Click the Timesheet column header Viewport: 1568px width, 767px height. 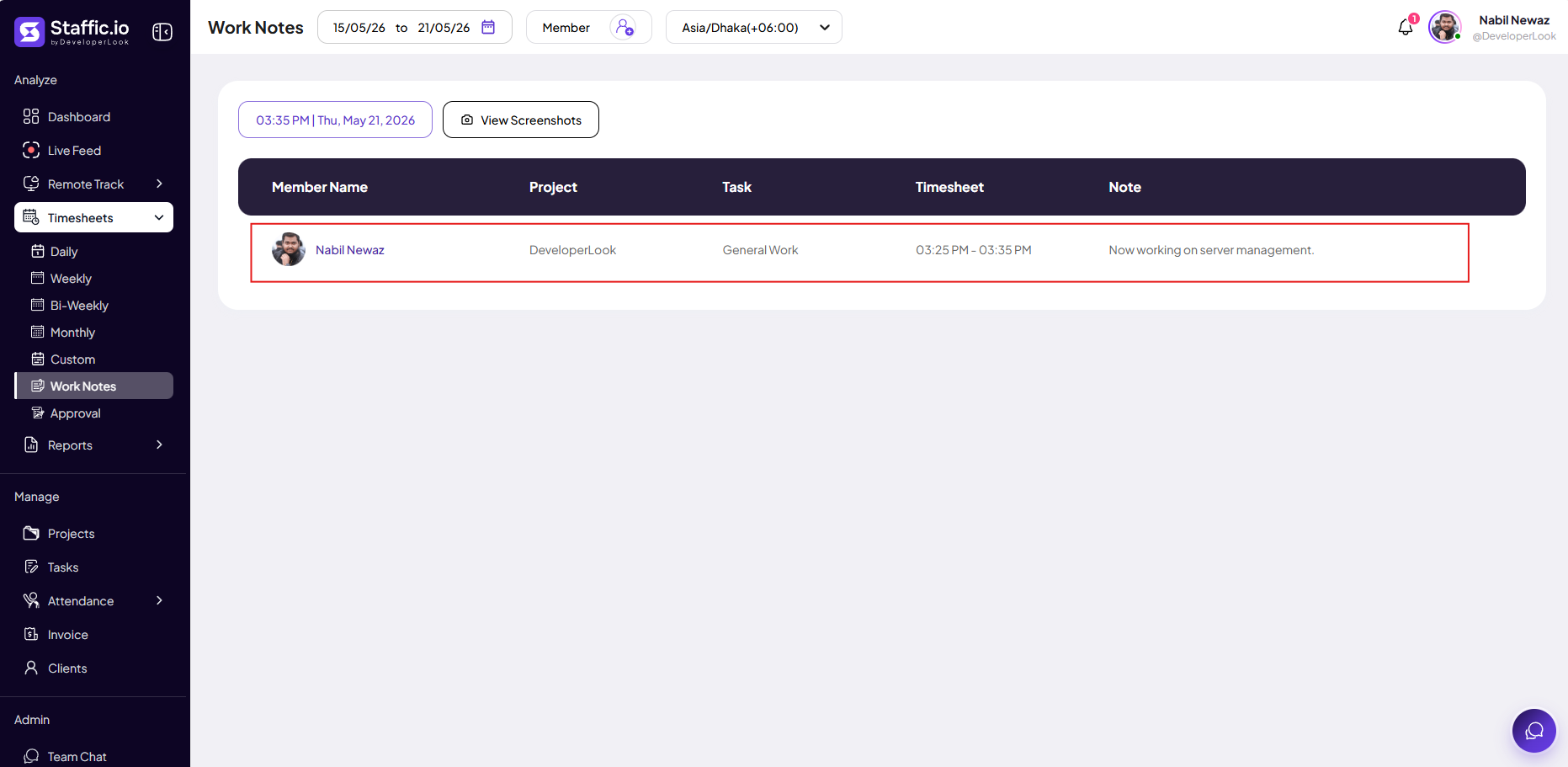pyautogui.click(x=949, y=187)
